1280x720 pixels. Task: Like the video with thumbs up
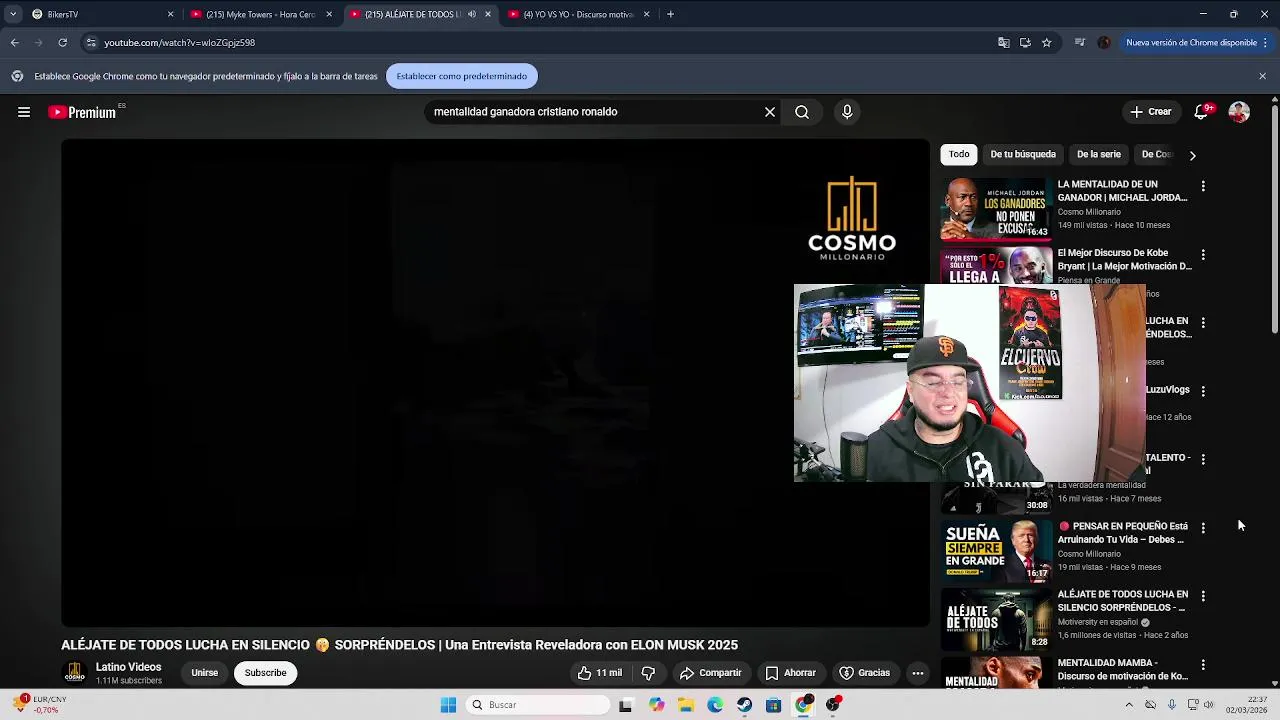pos(599,673)
